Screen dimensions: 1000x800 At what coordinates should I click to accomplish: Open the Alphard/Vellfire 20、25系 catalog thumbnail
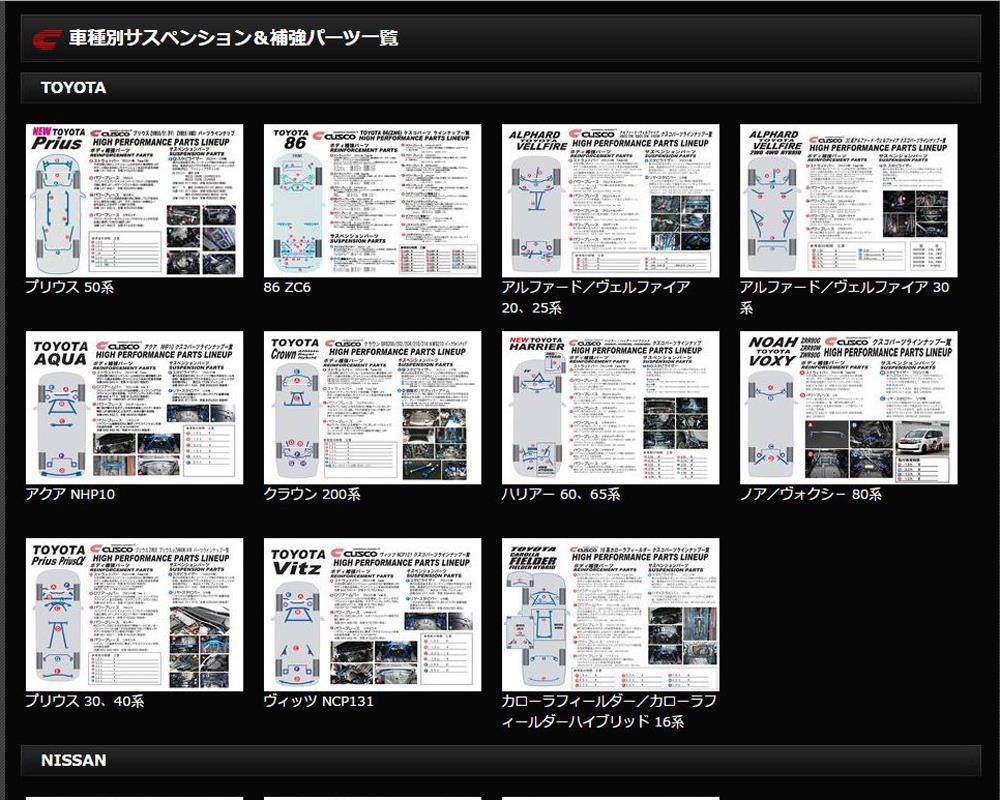610,201
